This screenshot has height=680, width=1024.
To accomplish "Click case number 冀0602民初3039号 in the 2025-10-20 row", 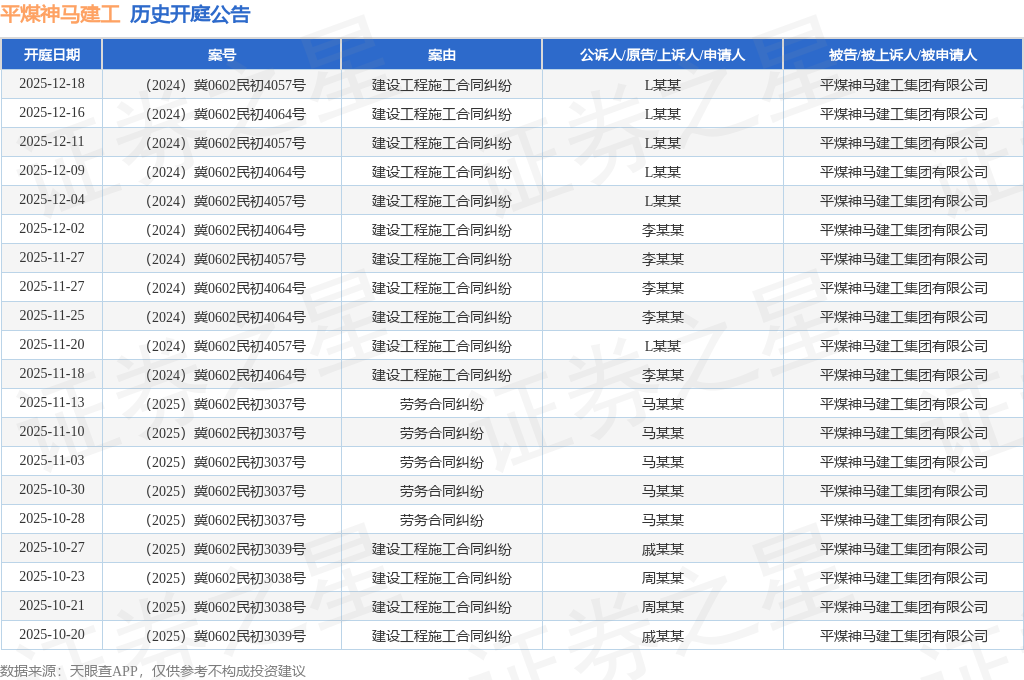I will (222, 636).
